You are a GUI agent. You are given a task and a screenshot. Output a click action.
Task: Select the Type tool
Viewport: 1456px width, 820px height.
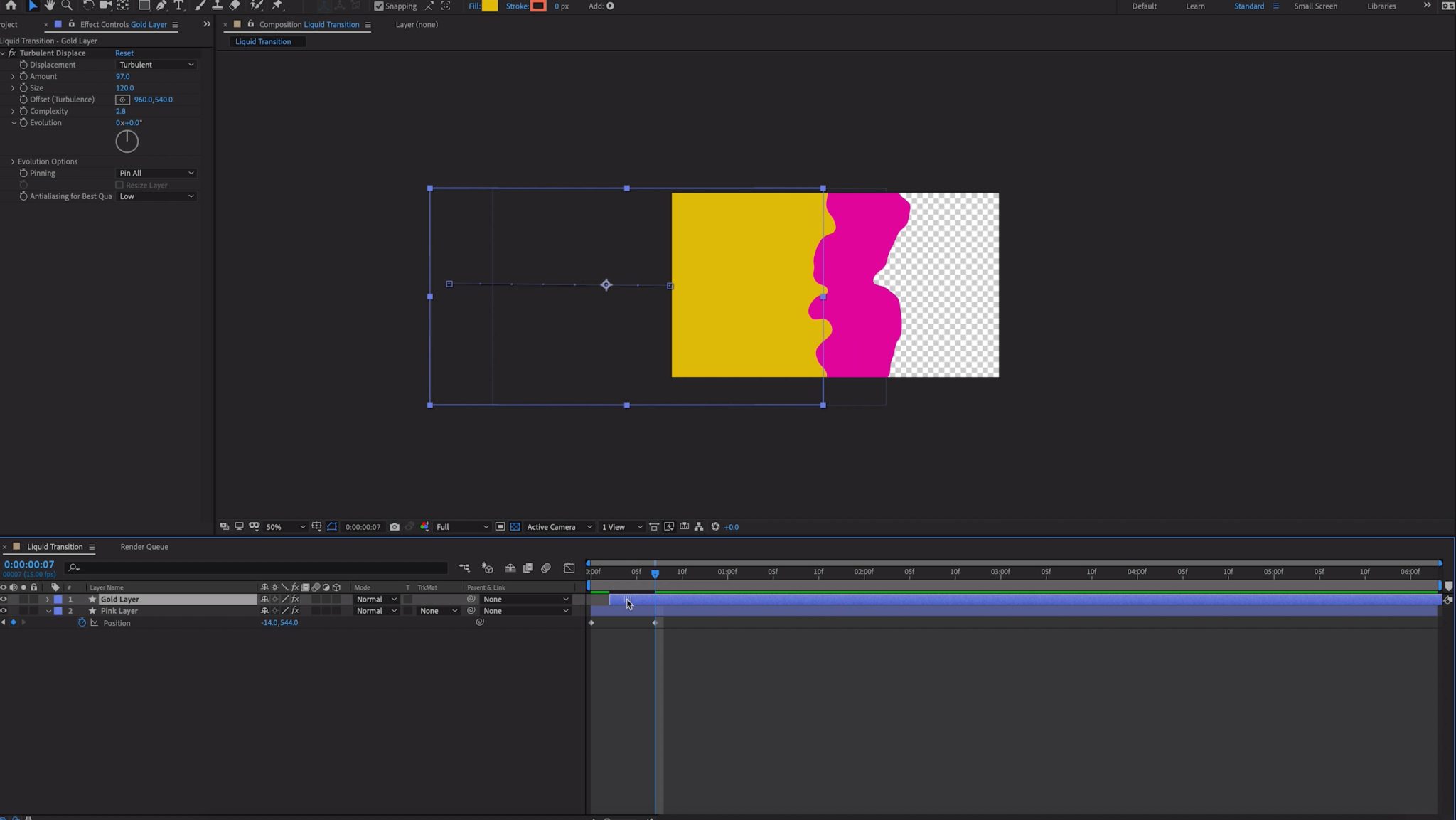tap(178, 5)
